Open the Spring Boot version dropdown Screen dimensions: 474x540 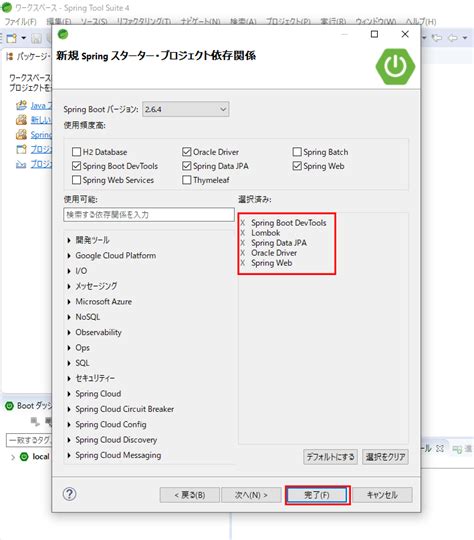pyautogui.click(x=186, y=109)
